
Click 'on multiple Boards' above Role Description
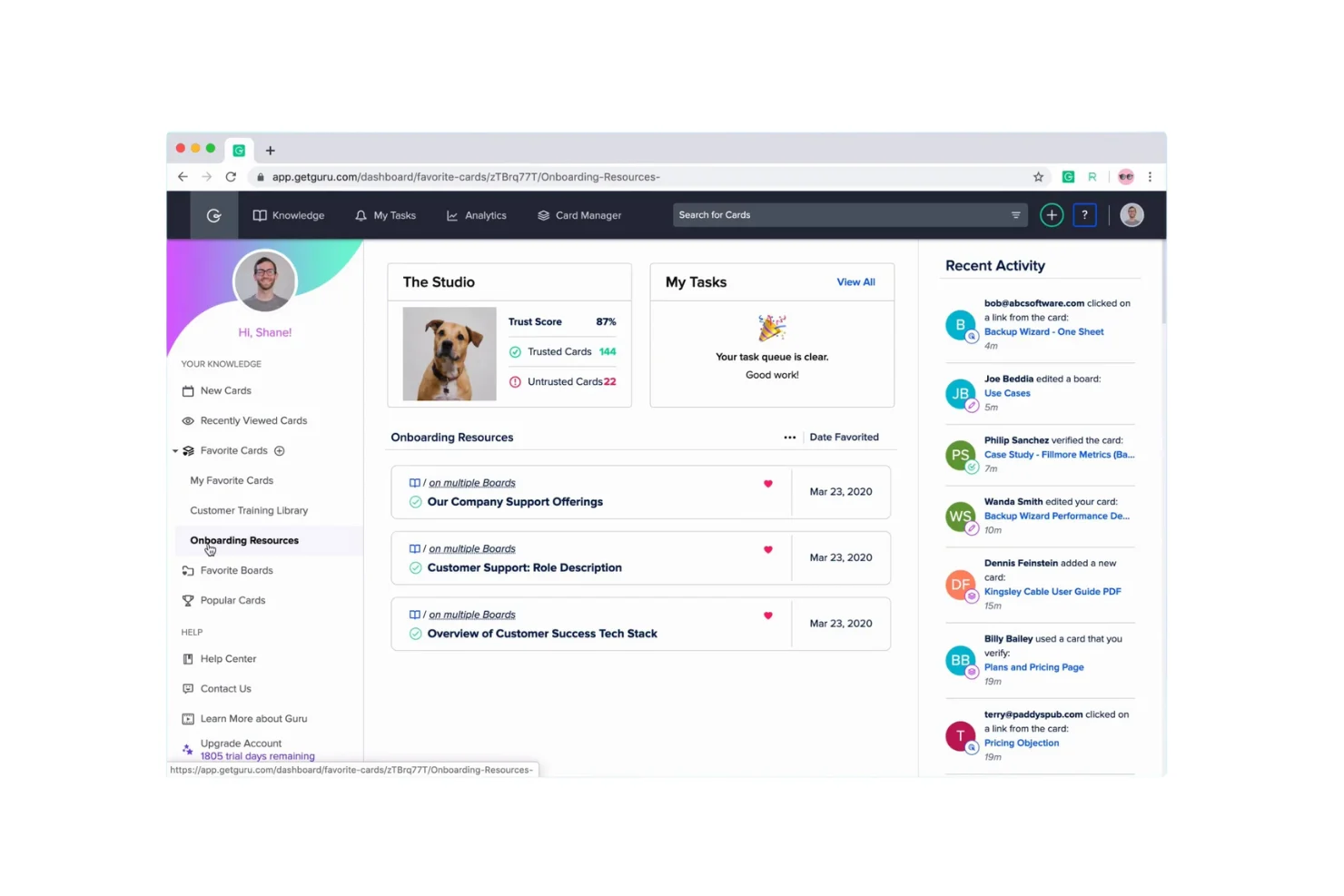coord(472,548)
